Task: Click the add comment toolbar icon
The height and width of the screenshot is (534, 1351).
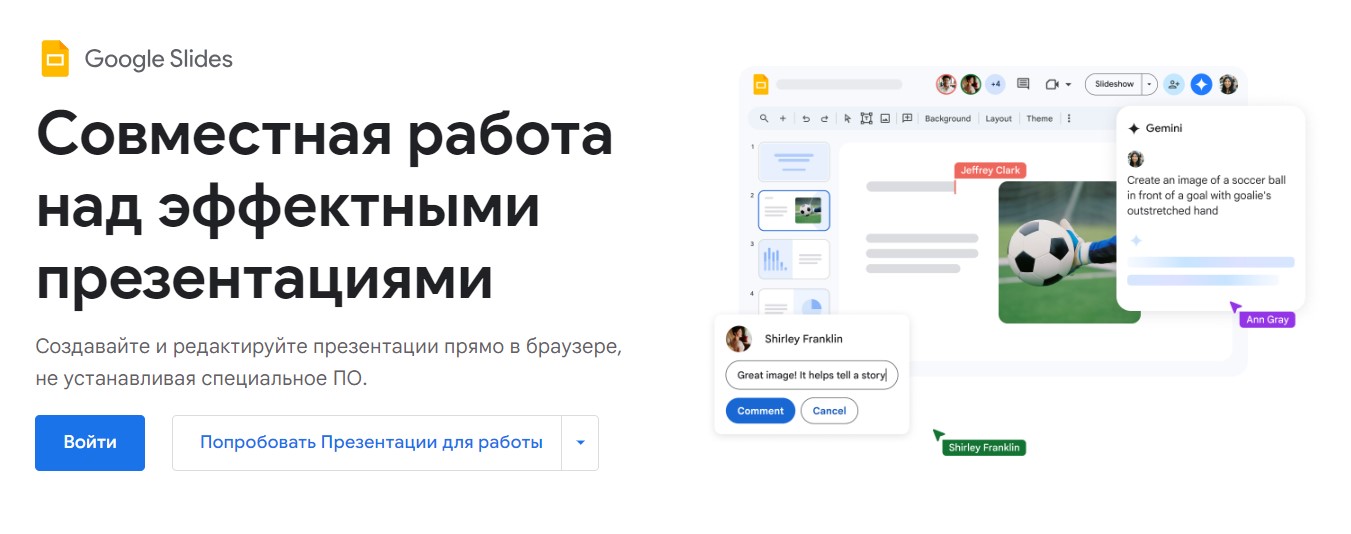Action: tap(907, 118)
